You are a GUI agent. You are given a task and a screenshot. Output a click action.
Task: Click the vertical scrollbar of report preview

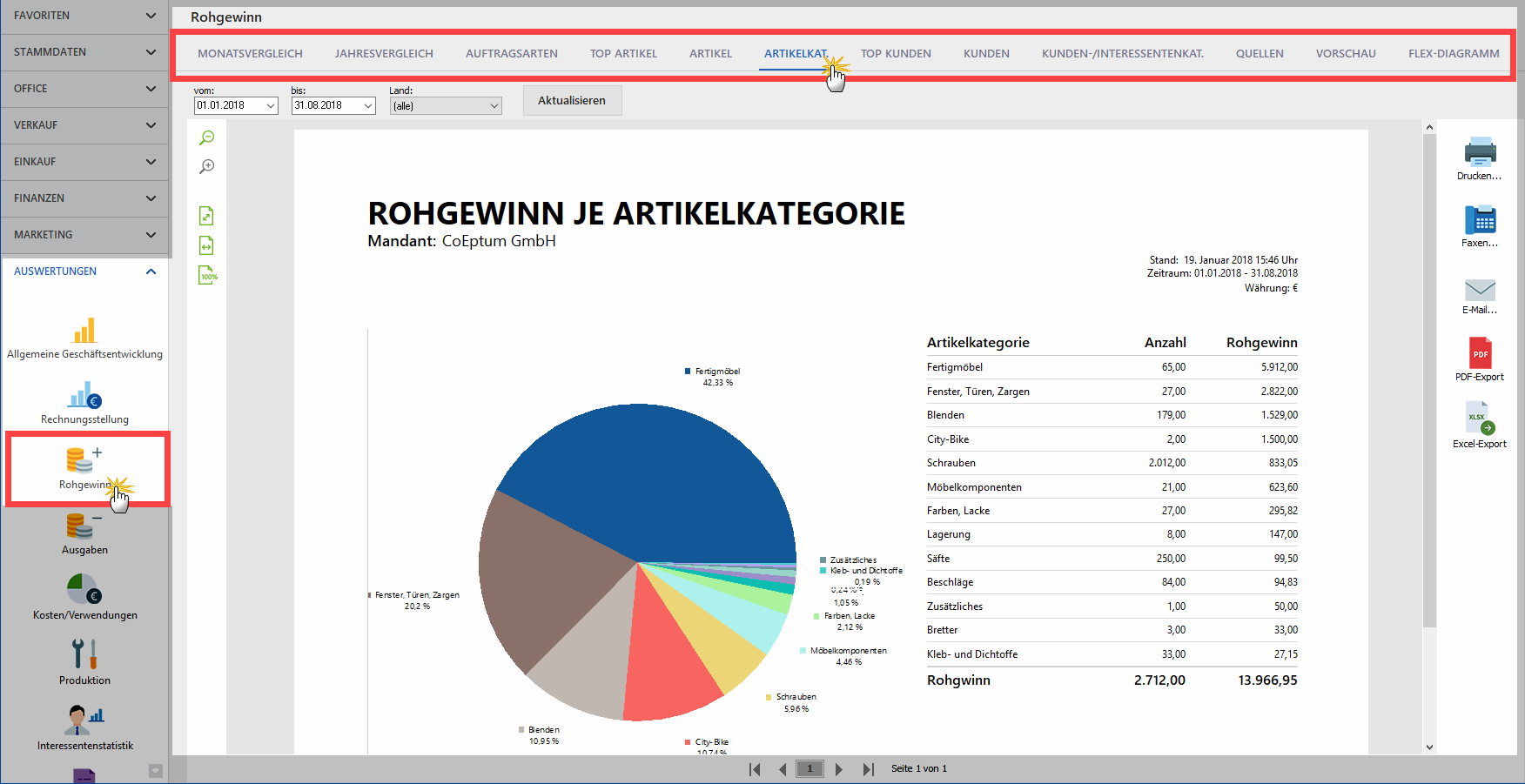click(1429, 381)
